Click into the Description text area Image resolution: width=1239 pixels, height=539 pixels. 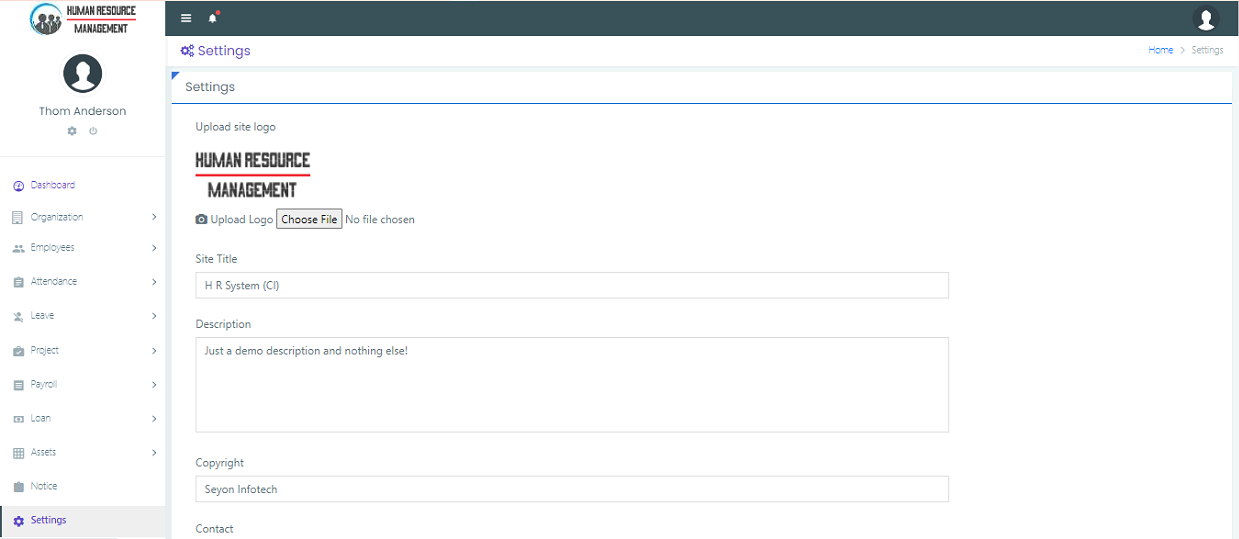click(x=571, y=385)
